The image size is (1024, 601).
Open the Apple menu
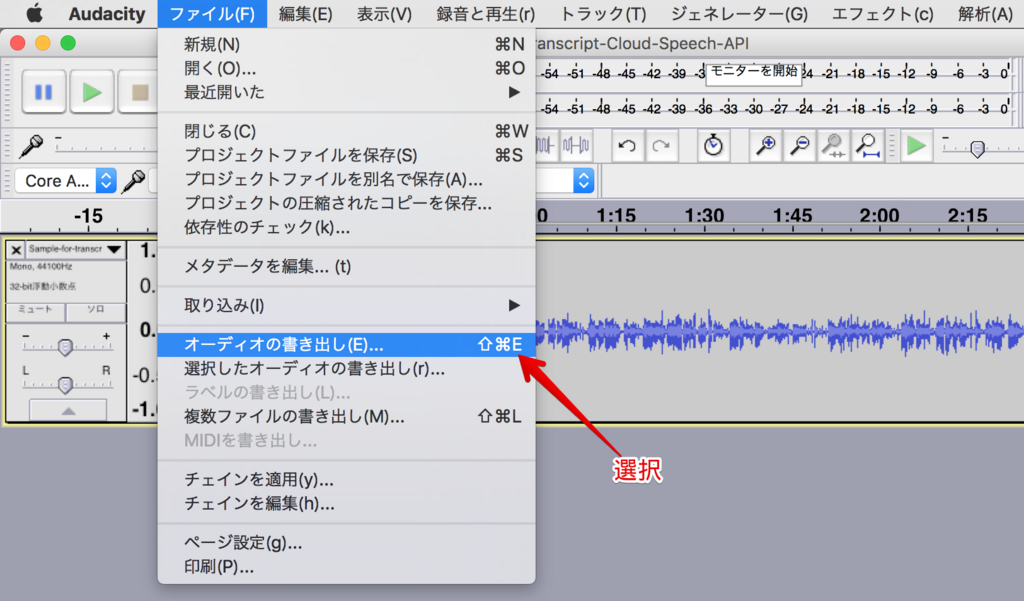tap(34, 13)
